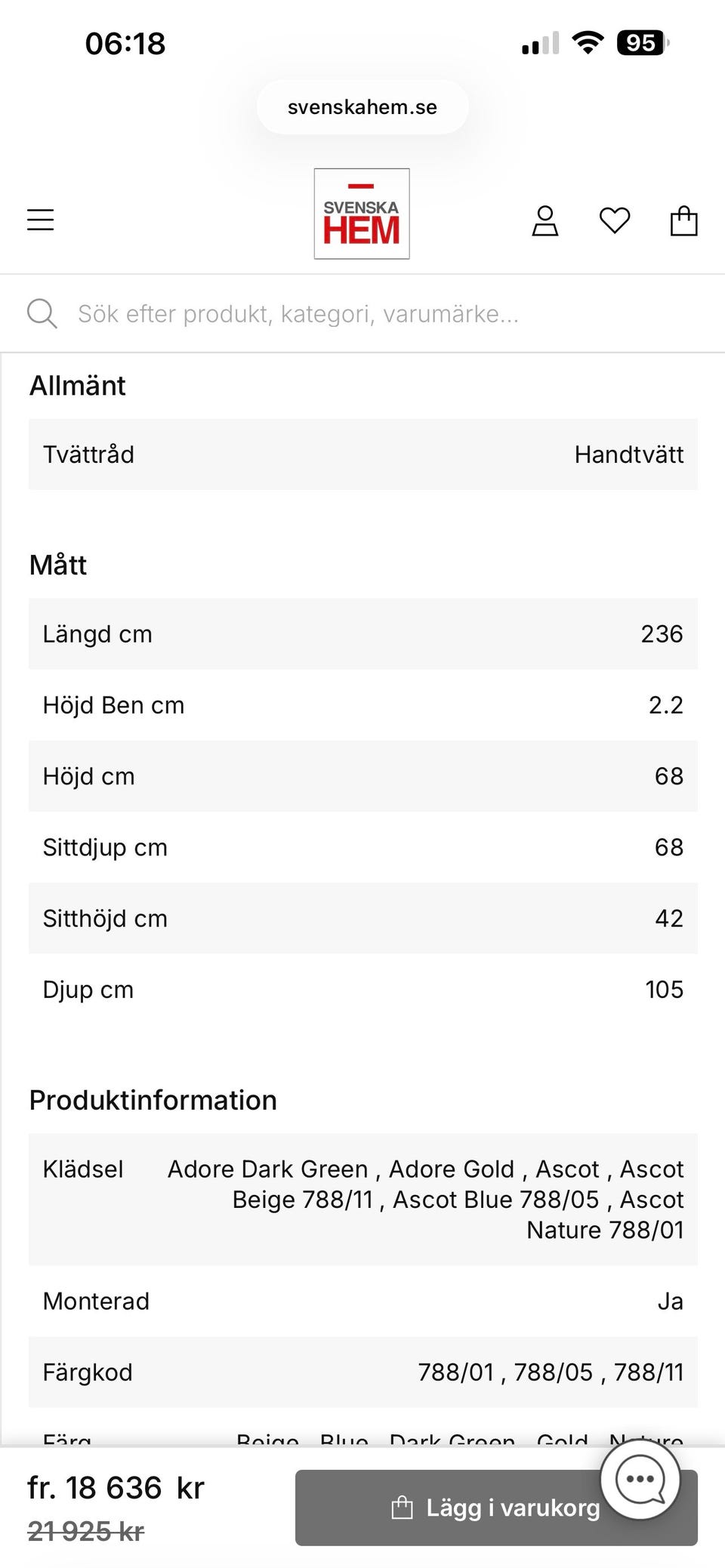
Task: Click the Lägg i varukorg button
Action: [496, 1508]
